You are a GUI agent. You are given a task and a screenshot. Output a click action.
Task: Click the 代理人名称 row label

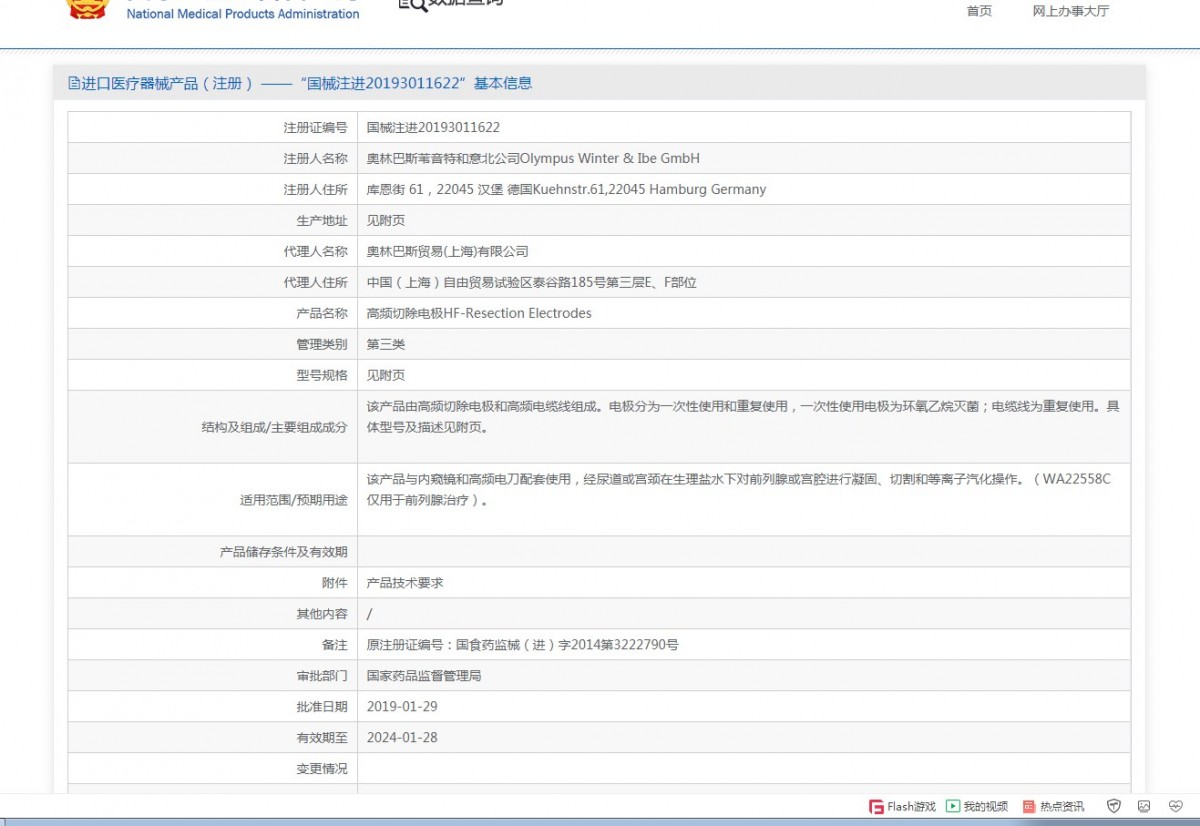315,251
